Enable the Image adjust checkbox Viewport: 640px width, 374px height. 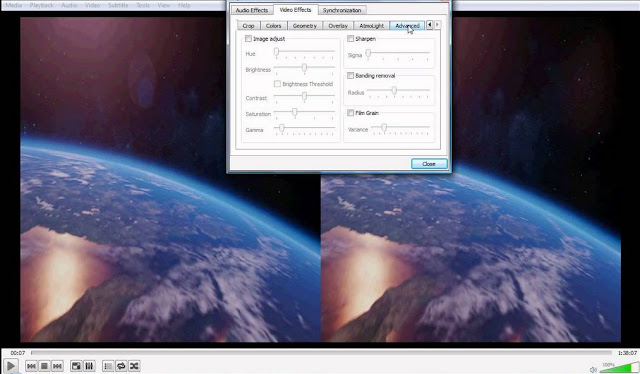click(248, 39)
